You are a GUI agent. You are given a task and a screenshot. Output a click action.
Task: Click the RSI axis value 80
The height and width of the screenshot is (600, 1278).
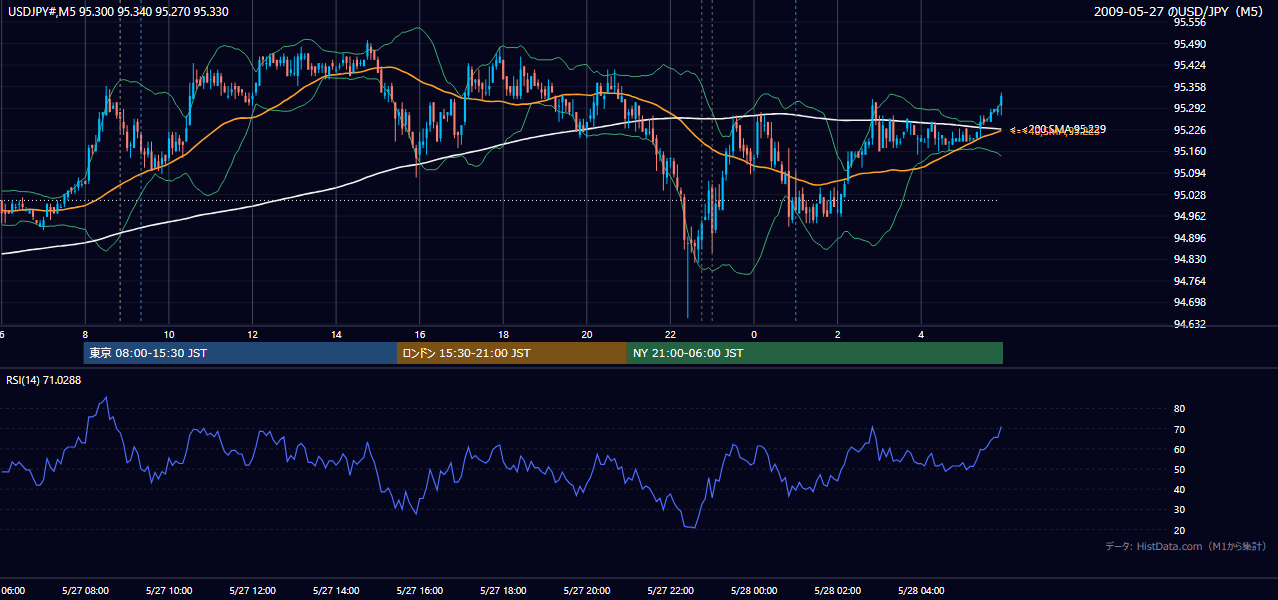coord(1179,409)
